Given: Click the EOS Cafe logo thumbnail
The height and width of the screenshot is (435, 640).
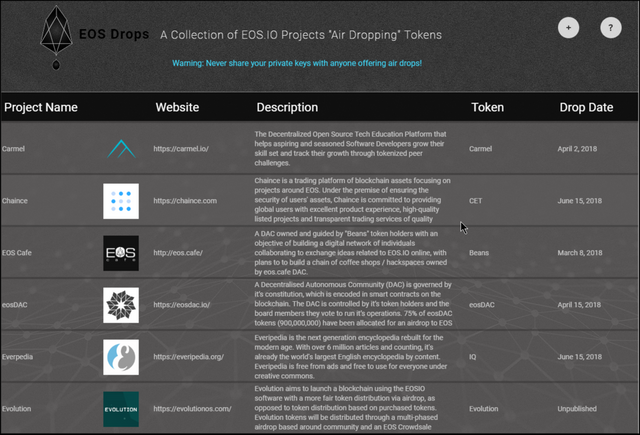Looking at the screenshot, I should (x=121, y=253).
